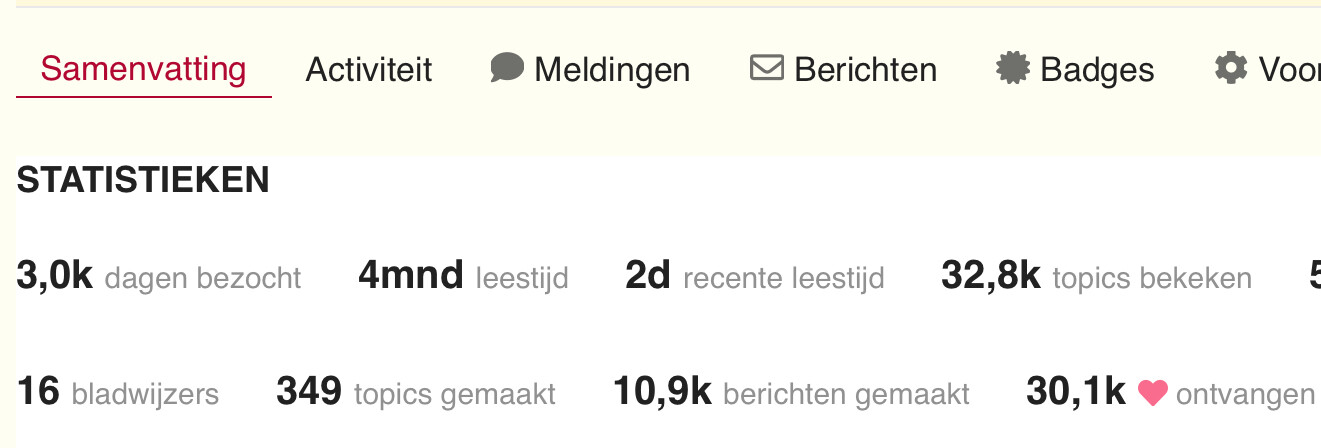Open the partially visible Voor… tab text
The image size is (1321, 448).
click(x=1290, y=70)
